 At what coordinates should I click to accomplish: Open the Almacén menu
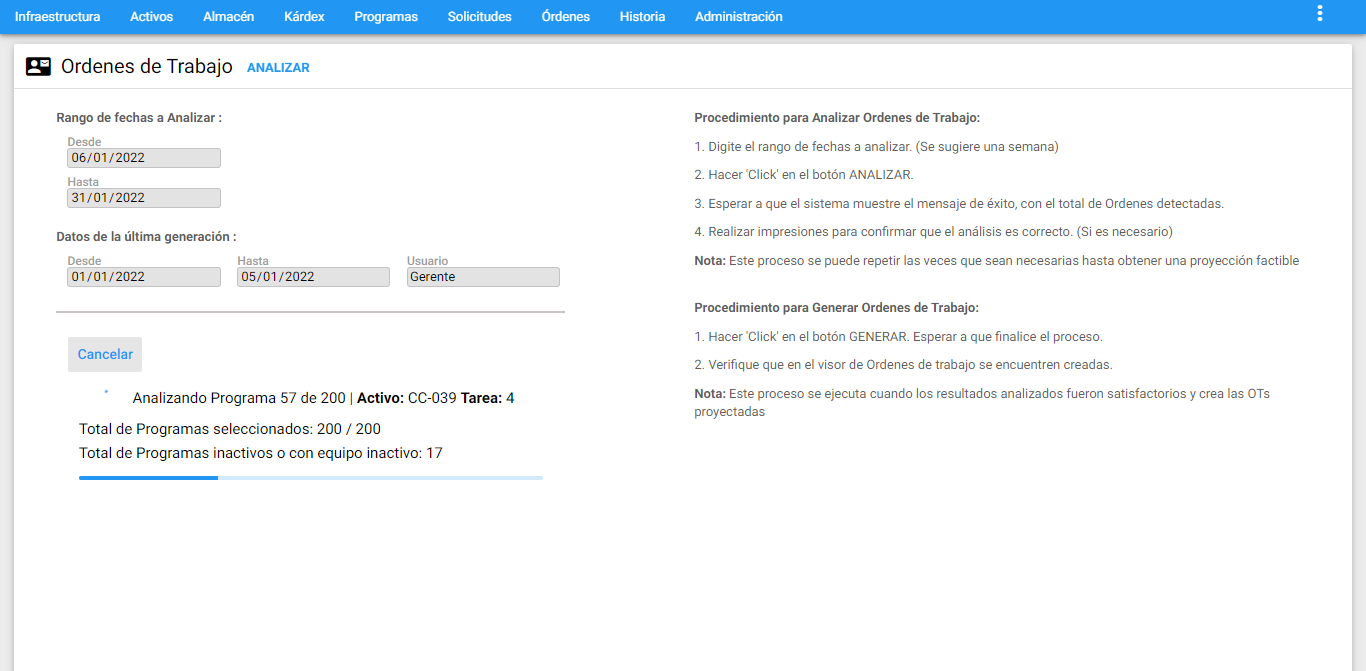tap(228, 17)
